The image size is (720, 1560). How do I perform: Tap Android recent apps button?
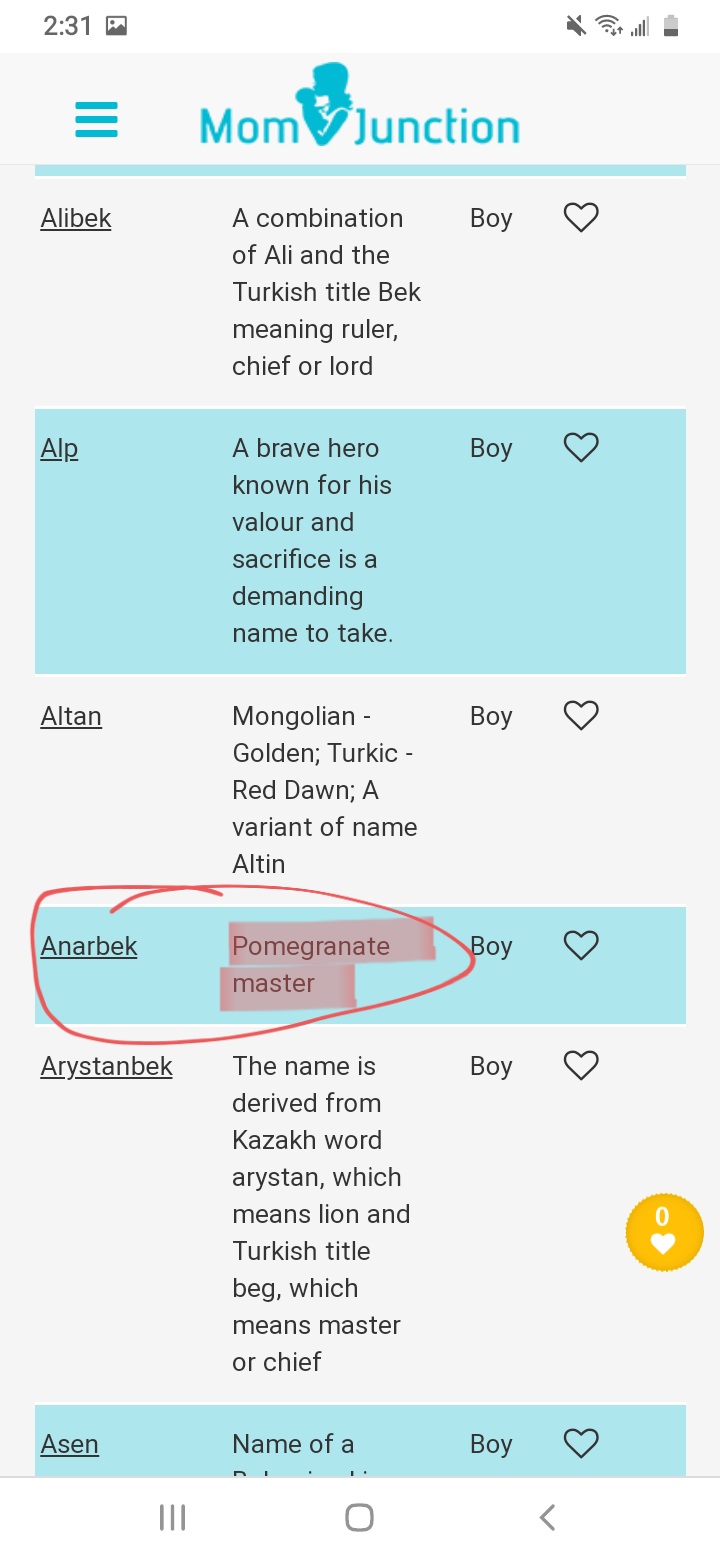click(x=173, y=1518)
